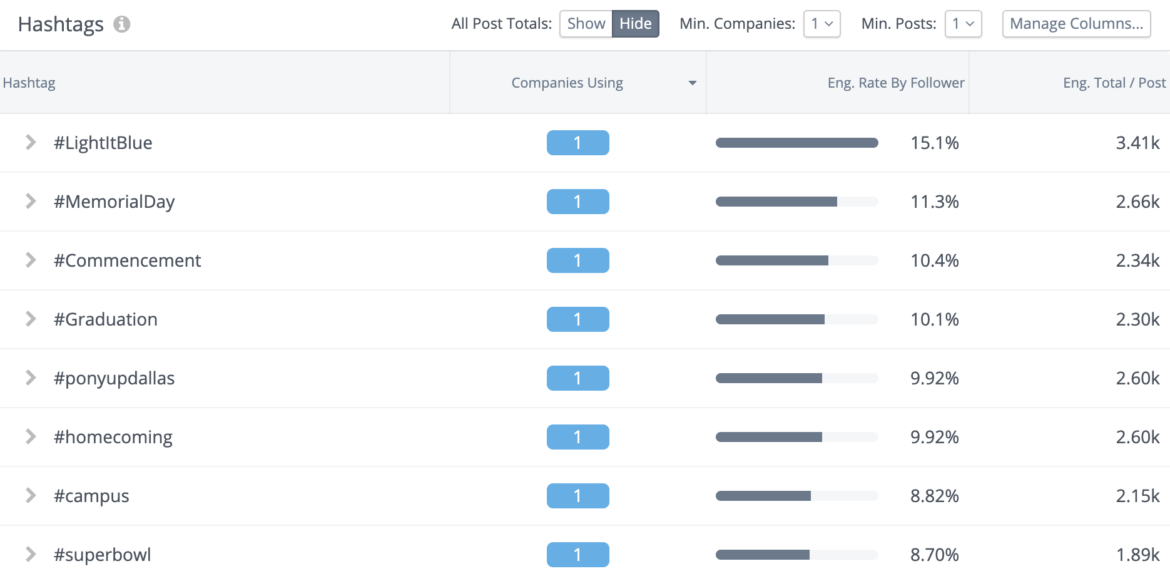The width and height of the screenshot is (1170, 581).
Task: Open the Manage Columns dialog
Action: [x=1076, y=23]
